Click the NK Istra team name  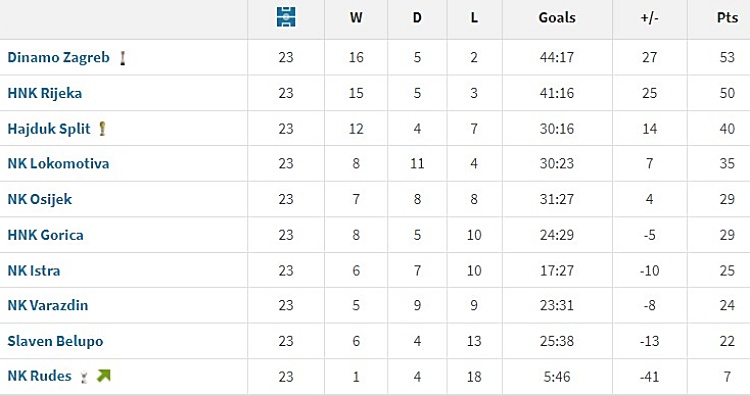tap(34, 271)
